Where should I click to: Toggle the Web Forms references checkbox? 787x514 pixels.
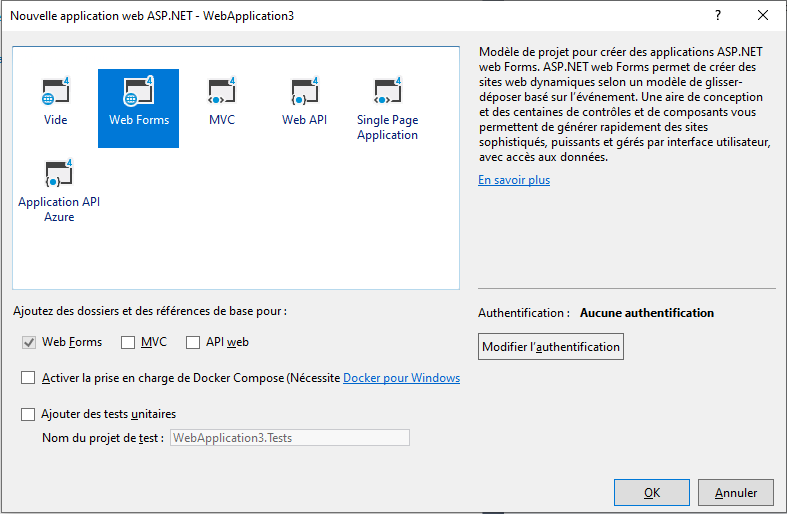(x=28, y=342)
